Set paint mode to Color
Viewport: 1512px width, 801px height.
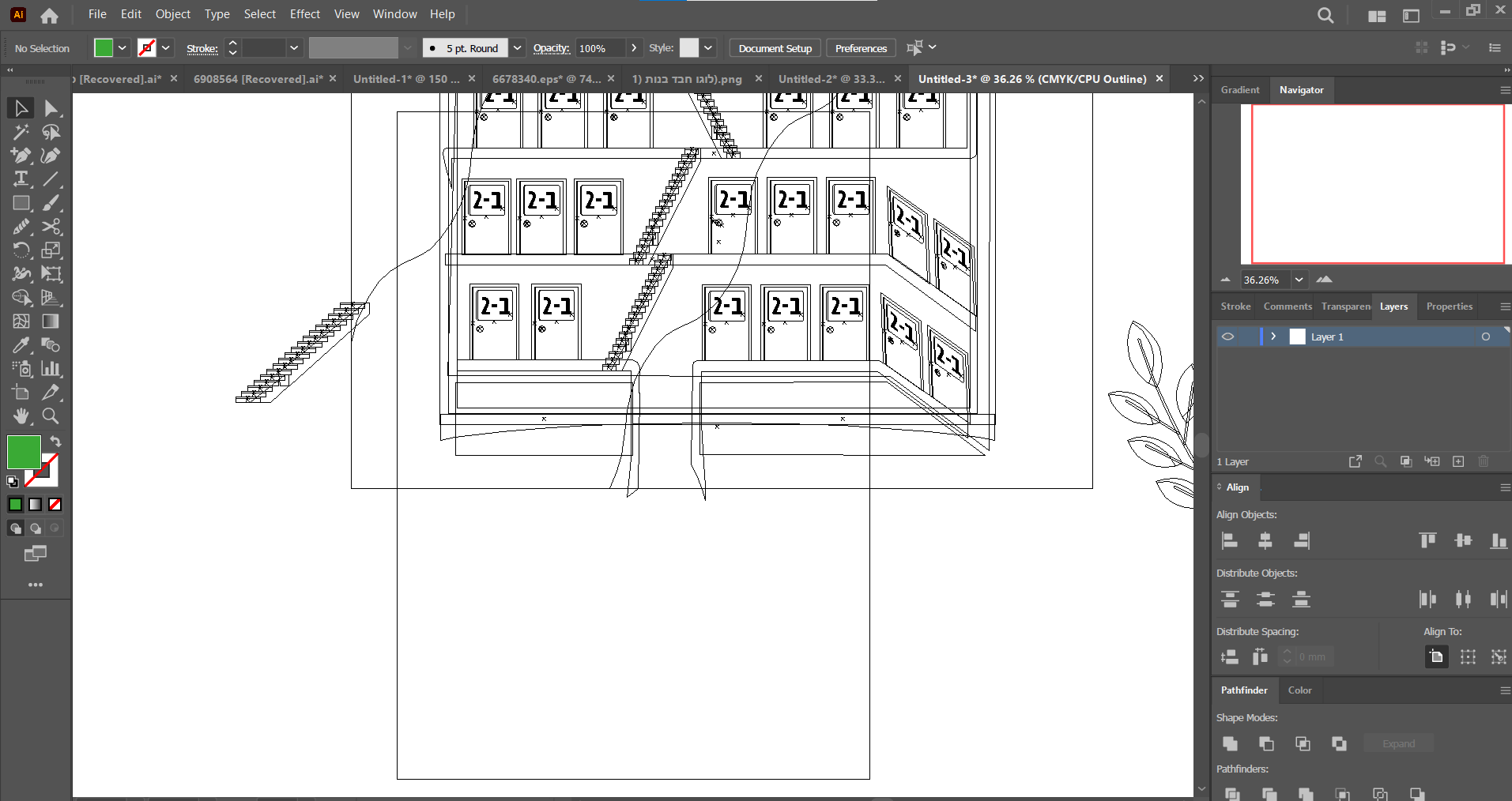click(x=15, y=504)
